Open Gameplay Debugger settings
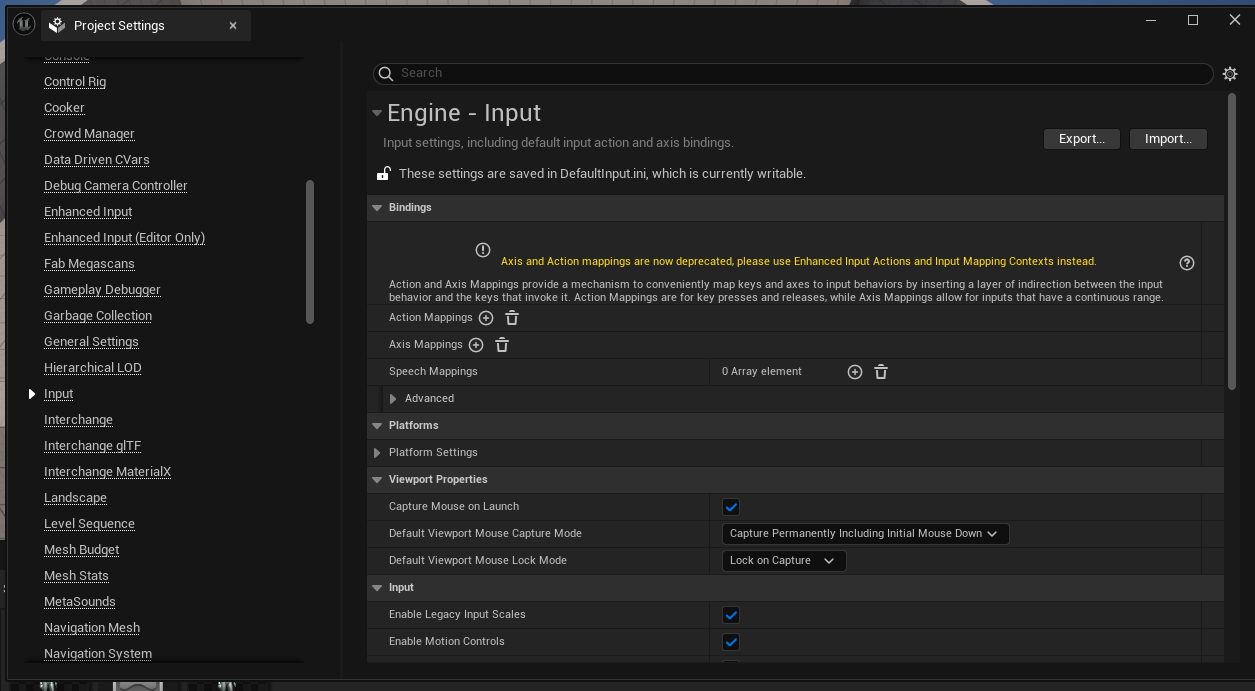 pyautogui.click(x=102, y=290)
